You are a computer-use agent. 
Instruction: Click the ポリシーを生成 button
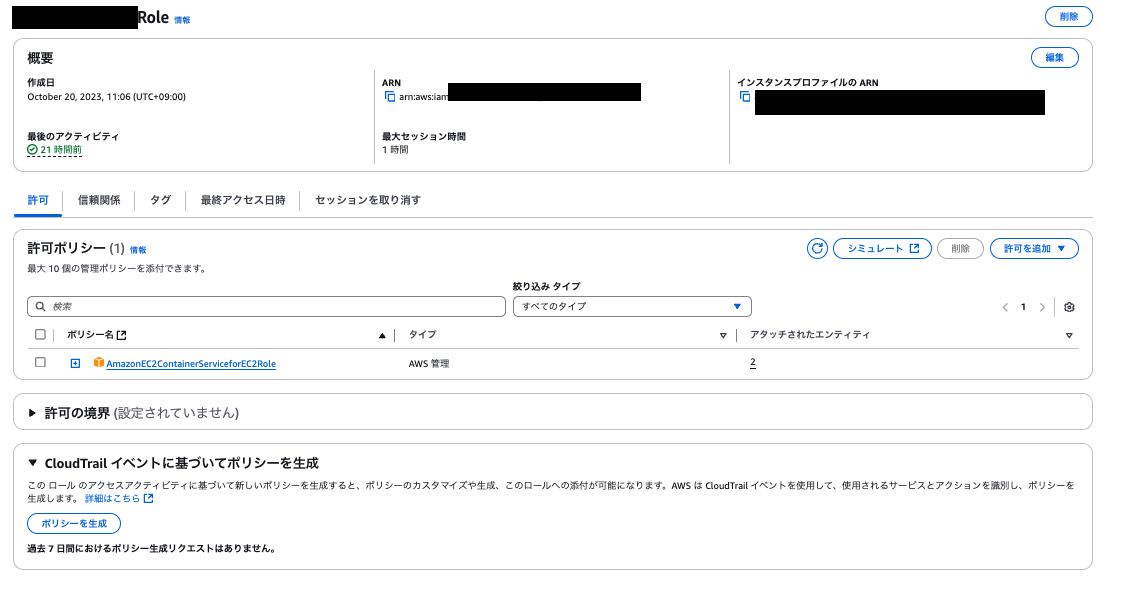[x=74, y=523]
